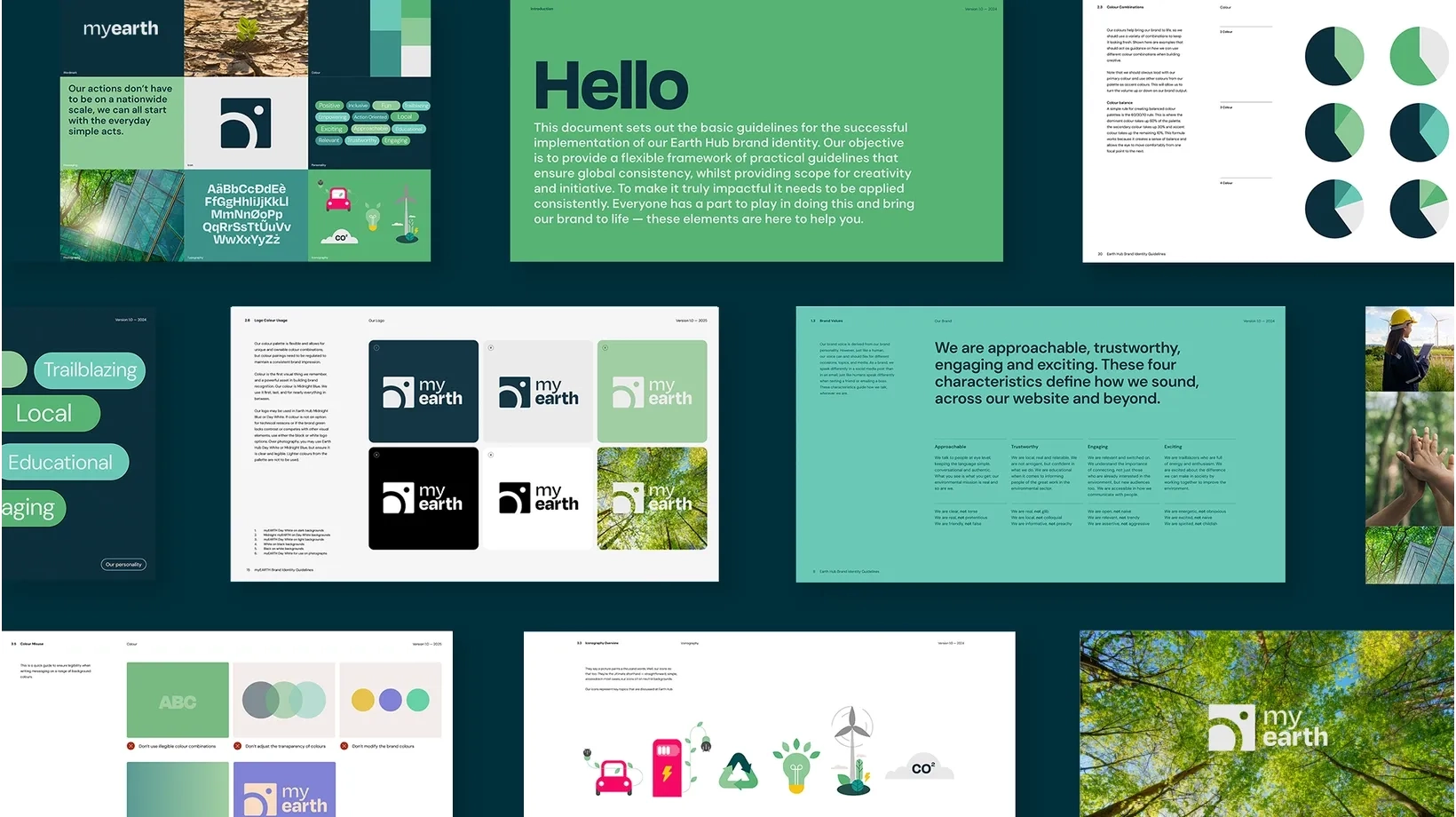This screenshot has height=817, width=1456.
Task: Click the dark square logo mark on grey tile
Action: tap(246, 123)
